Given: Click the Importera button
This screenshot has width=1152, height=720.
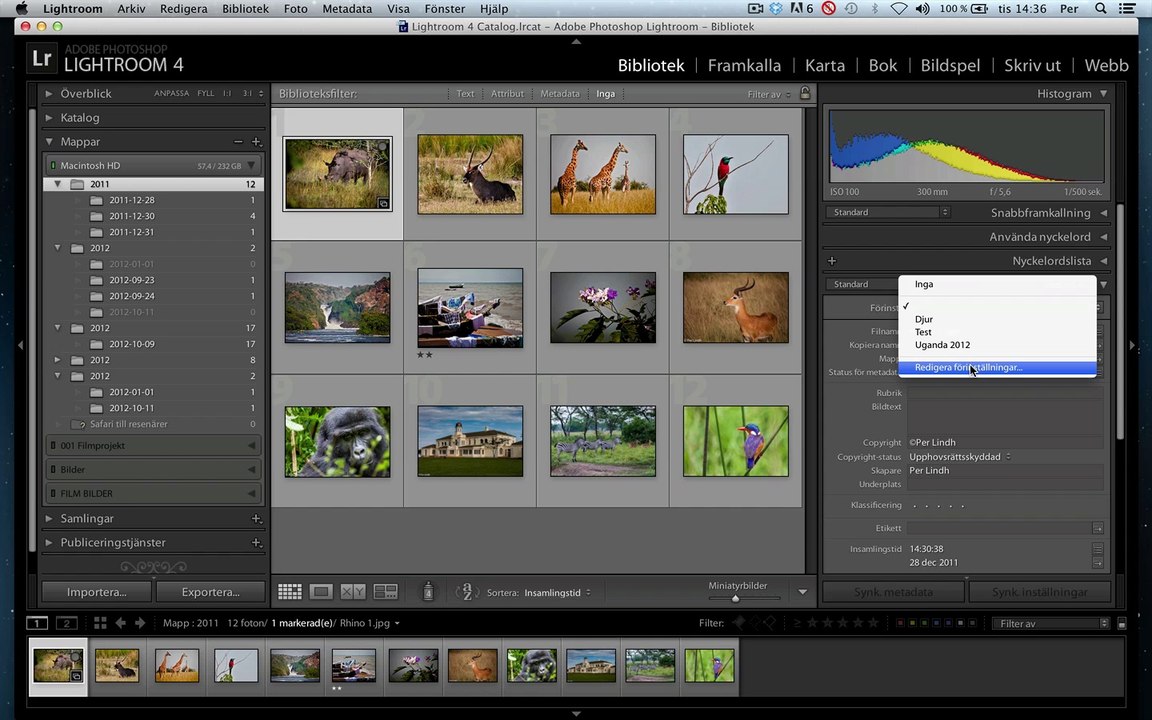Looking at the screenshot, I should coord(96,592).
